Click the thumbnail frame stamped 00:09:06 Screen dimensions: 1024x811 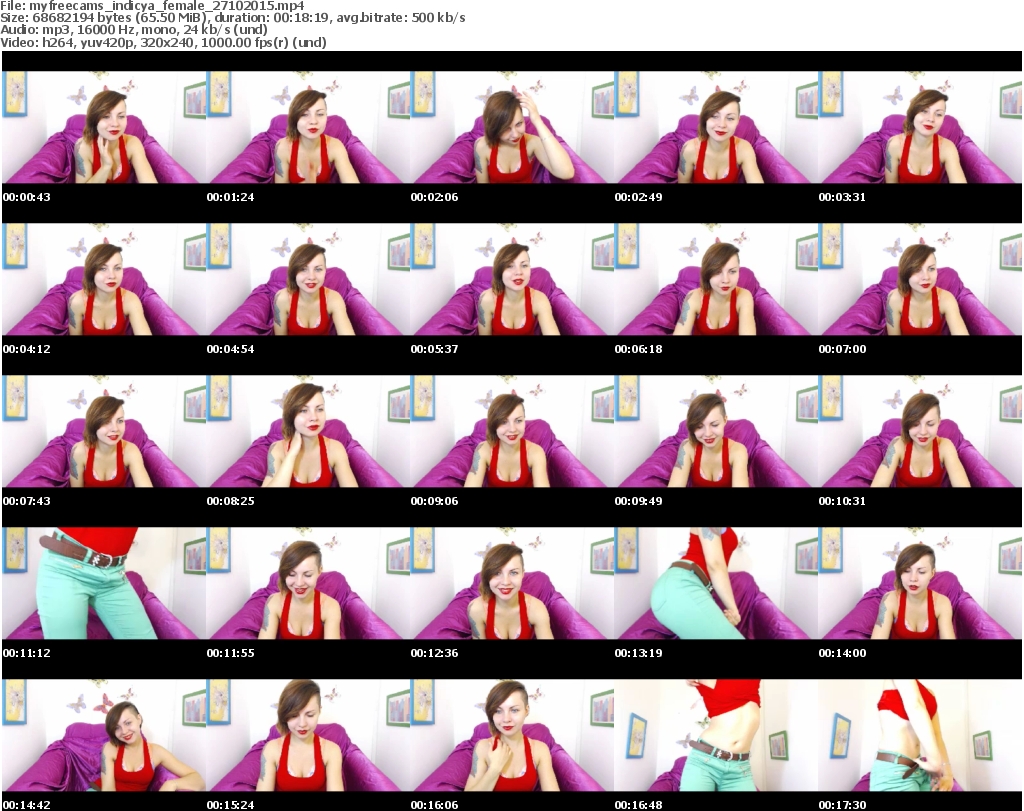(512, 432)
